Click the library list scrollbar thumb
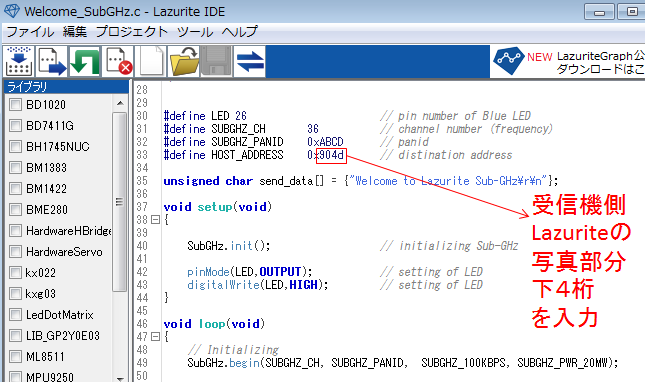645x382 pixels. click(120, 202)
